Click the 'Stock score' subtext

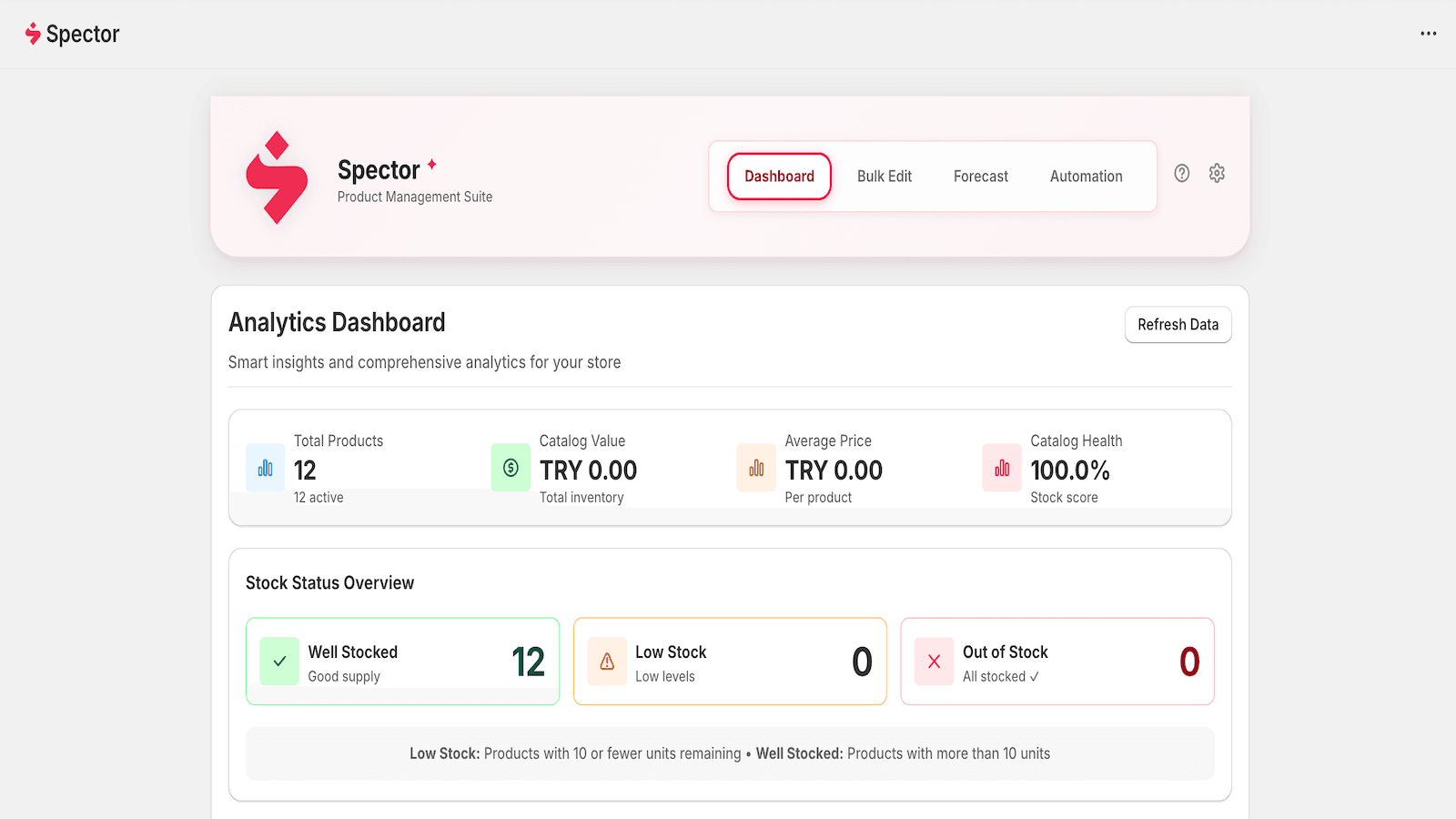(x=1064, y=498)
